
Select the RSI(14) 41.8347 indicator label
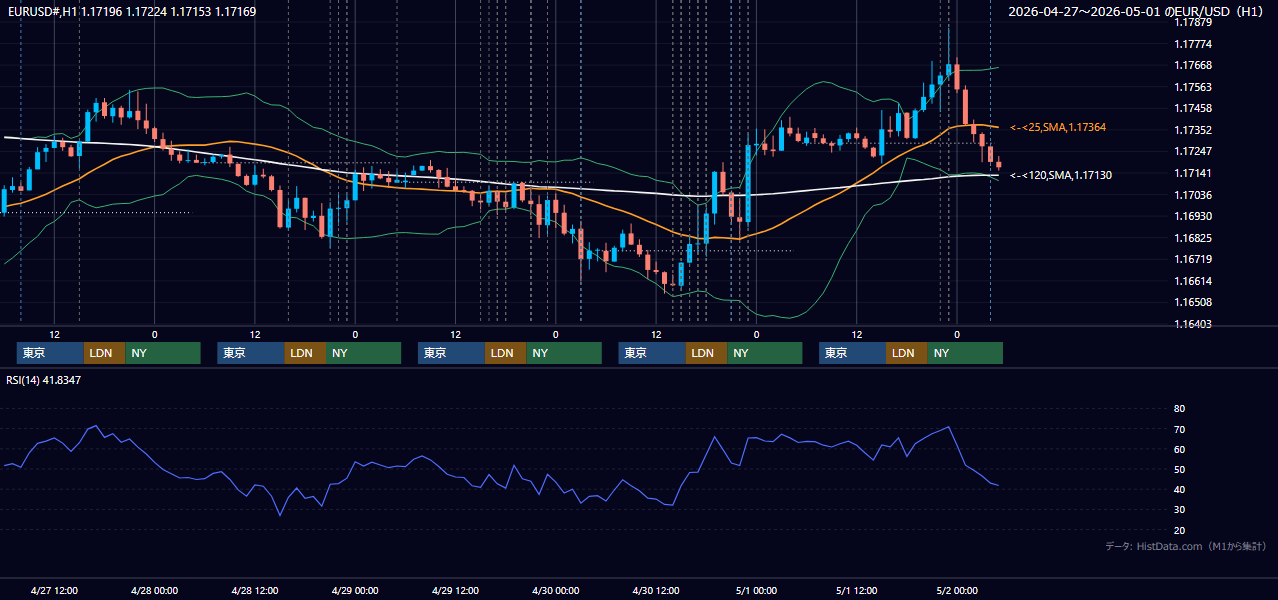point(44,380)
